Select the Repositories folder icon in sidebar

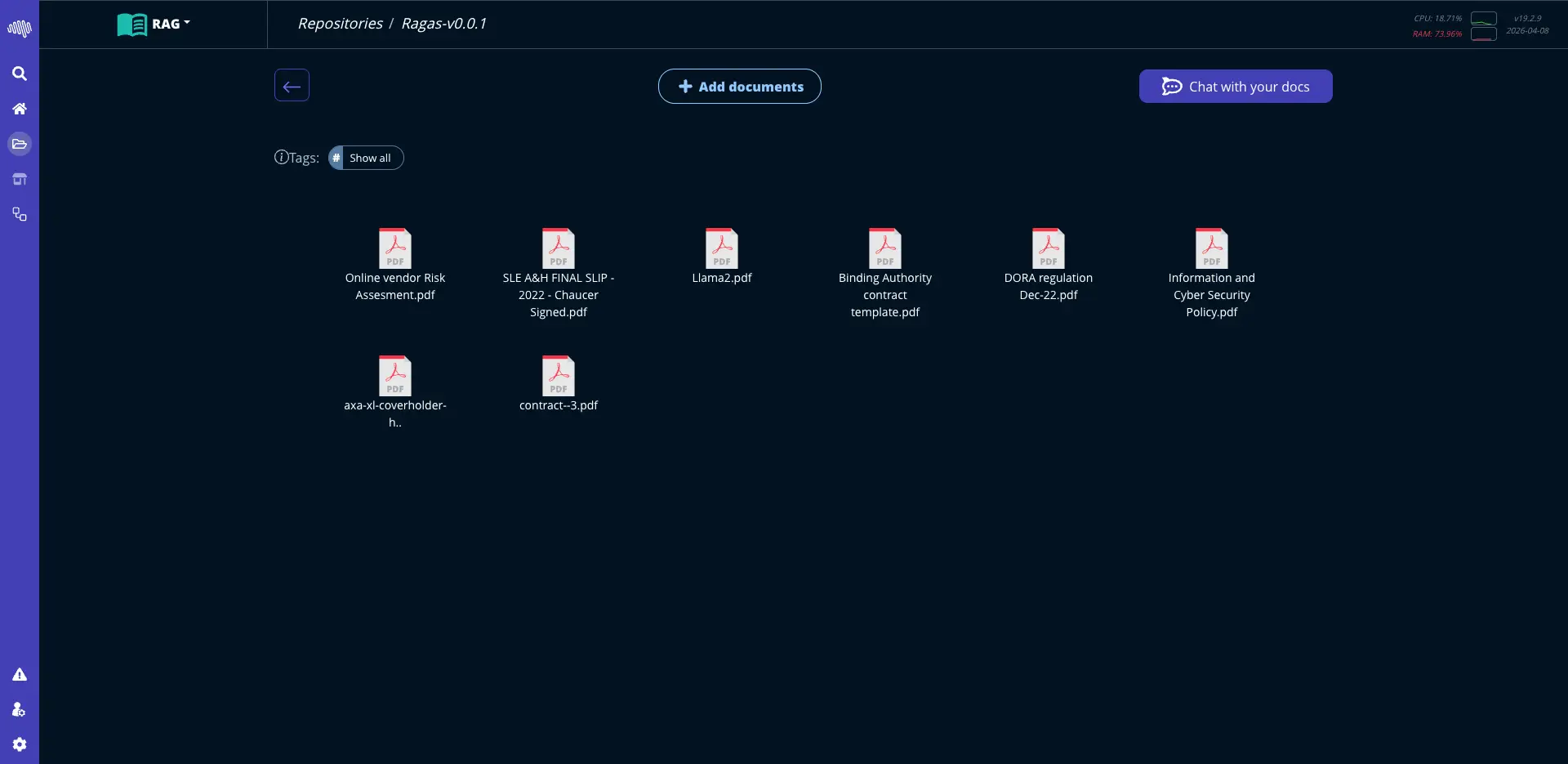pyautogui.click(x=20, y=144)
